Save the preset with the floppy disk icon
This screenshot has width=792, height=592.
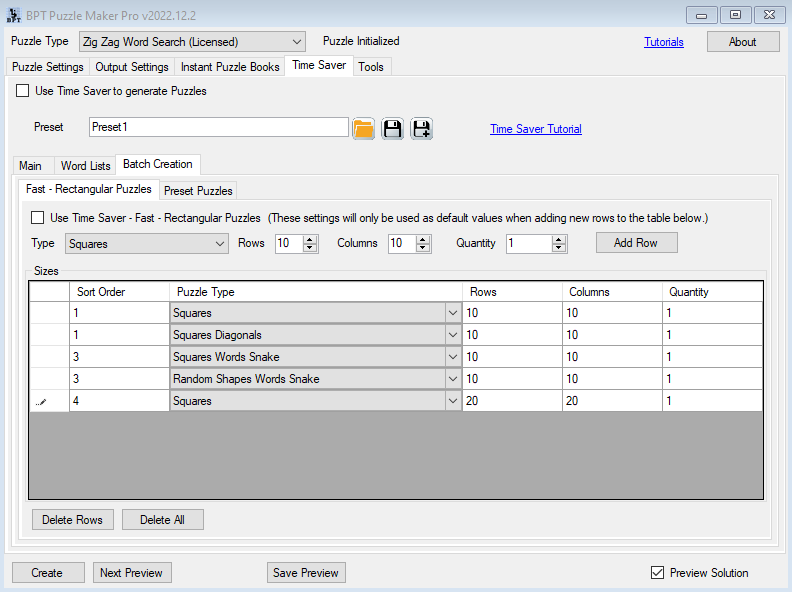tap(393, 128)
